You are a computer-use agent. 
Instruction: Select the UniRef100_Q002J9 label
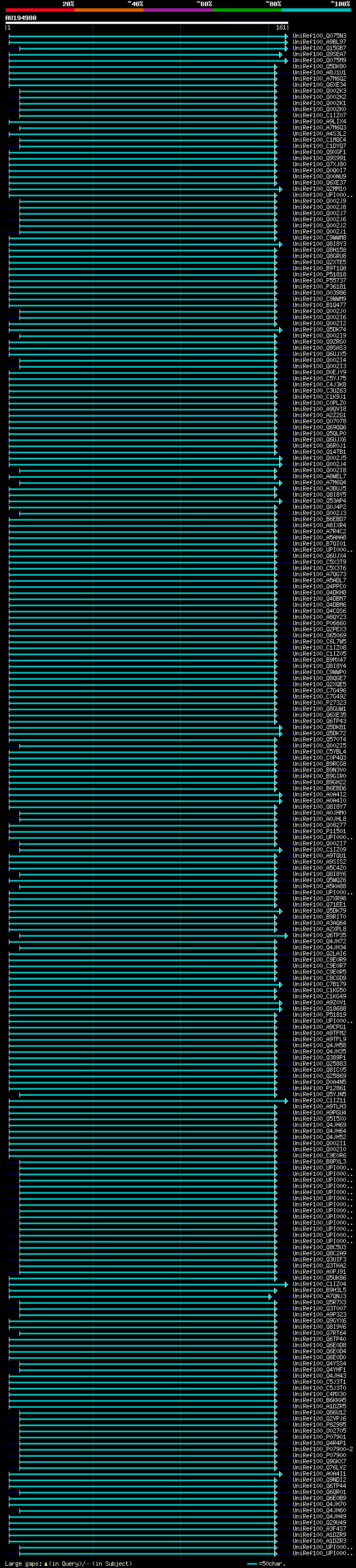(319, 201)
